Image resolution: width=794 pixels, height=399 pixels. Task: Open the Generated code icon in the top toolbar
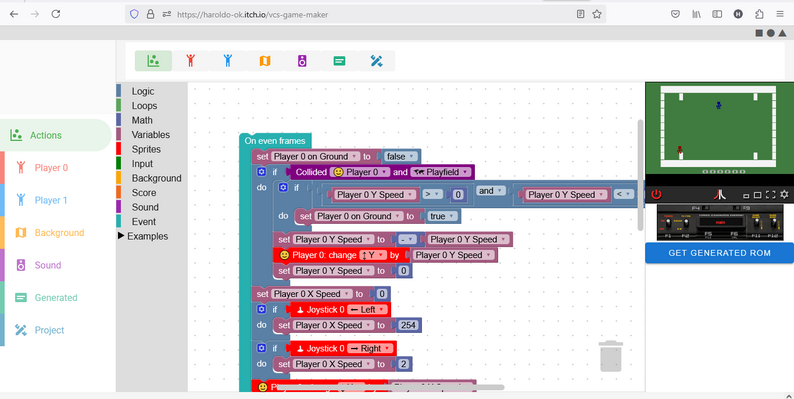coord(339,61)
